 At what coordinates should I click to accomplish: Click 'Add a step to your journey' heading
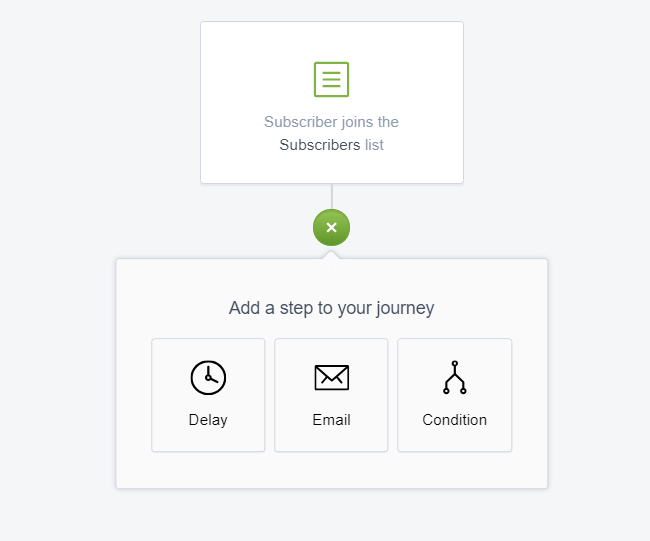[x=332, y=308]
